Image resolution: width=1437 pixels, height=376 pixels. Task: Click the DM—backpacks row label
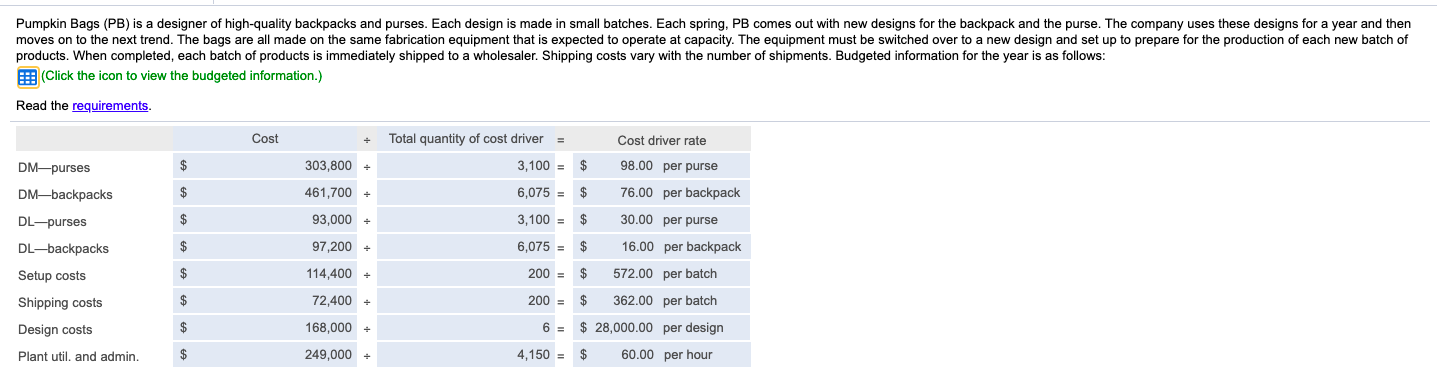tap(65, 195)
